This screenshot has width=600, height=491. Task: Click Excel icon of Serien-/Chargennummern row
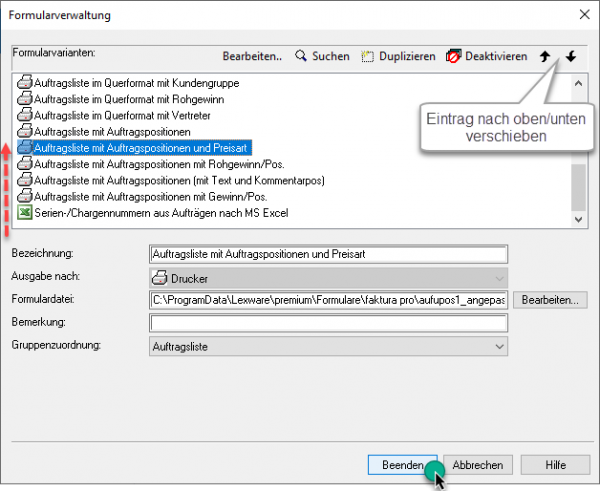tap(25, 212)
